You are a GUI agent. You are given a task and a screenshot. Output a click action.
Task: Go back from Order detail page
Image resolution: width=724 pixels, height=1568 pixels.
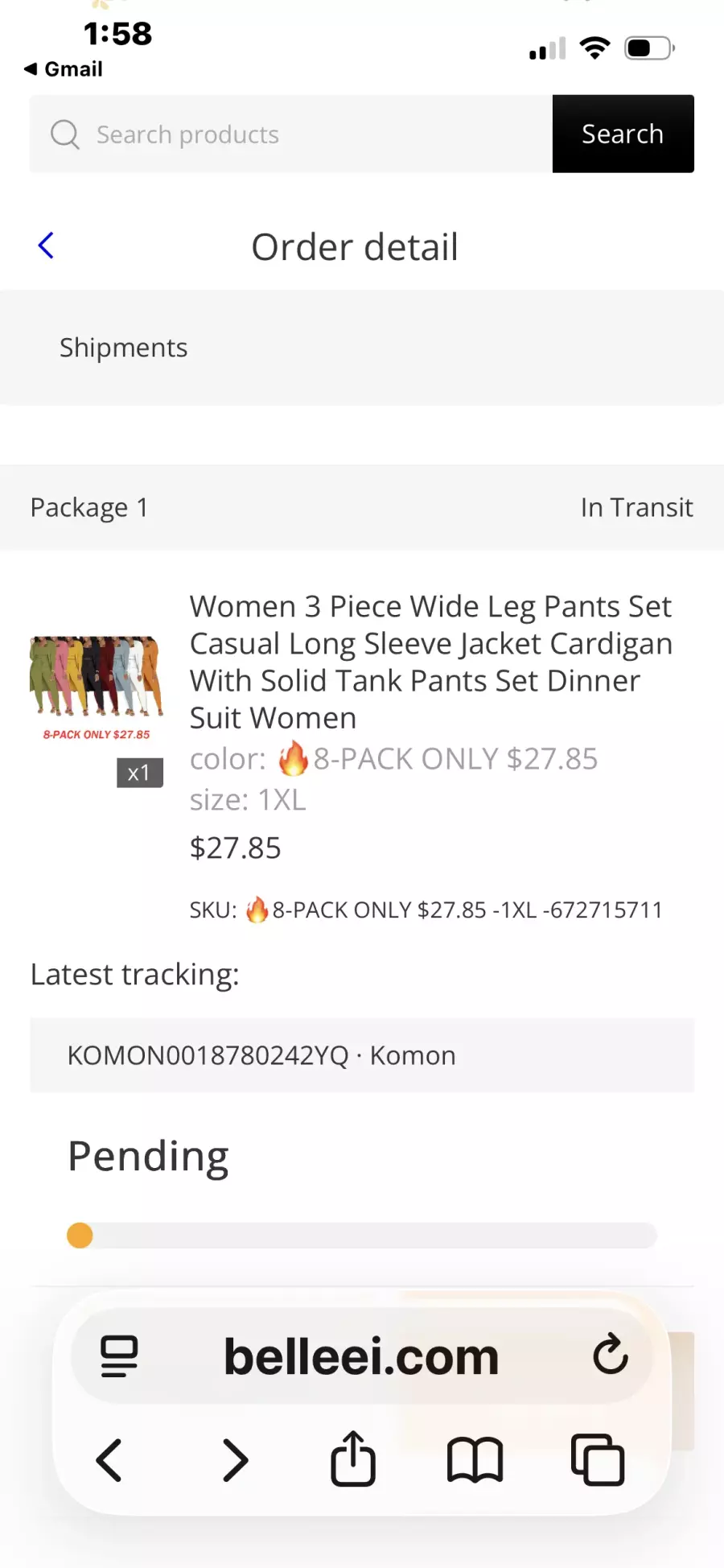pos(47,246)
